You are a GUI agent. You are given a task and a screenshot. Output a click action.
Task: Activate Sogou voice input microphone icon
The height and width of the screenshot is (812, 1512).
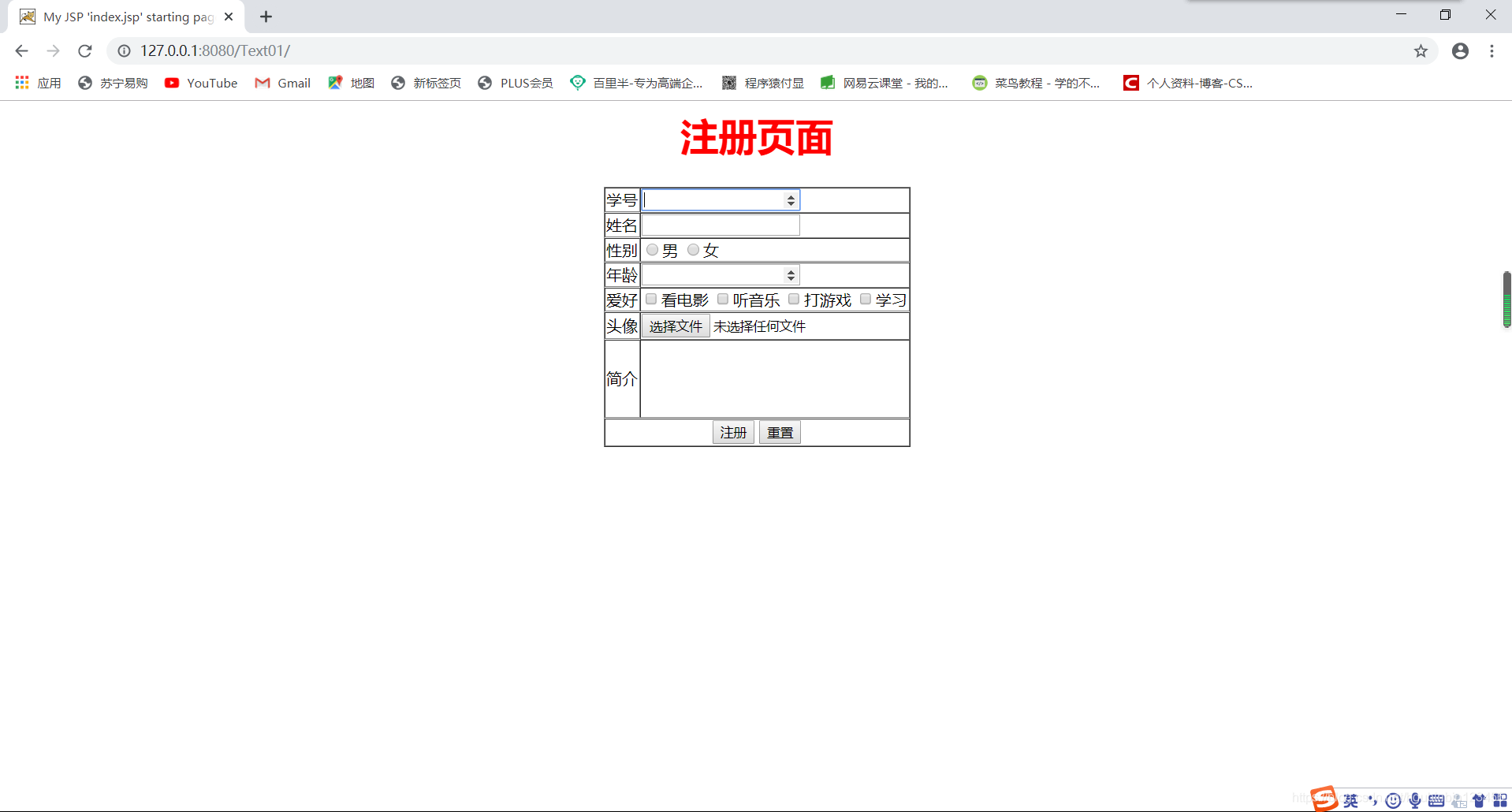pos(1413,800)
